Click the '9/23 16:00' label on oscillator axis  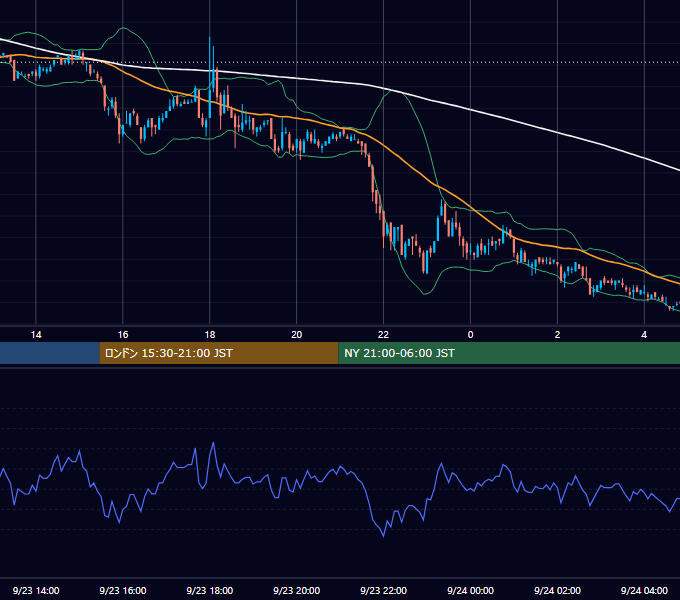(123, 590)
